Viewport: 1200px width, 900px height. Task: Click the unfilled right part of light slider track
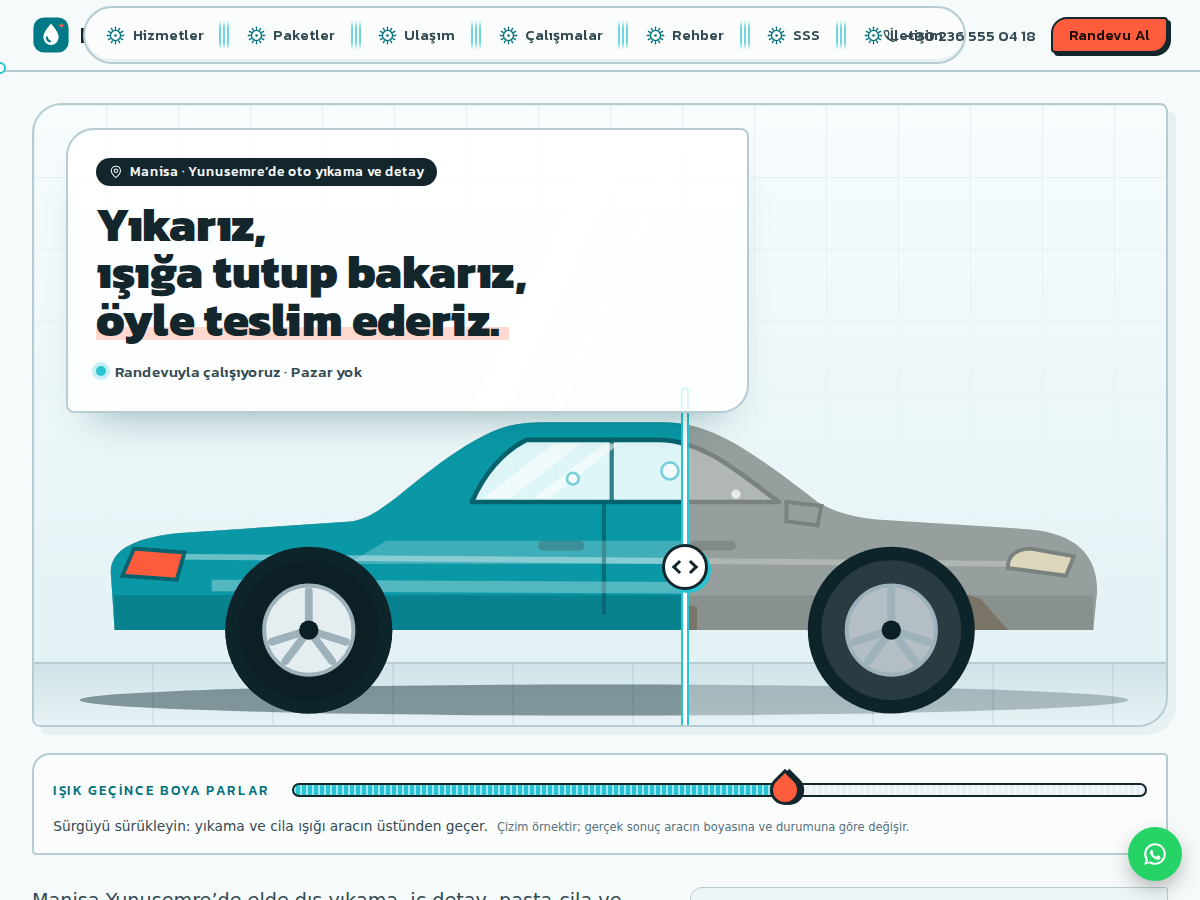pos(974,790)
